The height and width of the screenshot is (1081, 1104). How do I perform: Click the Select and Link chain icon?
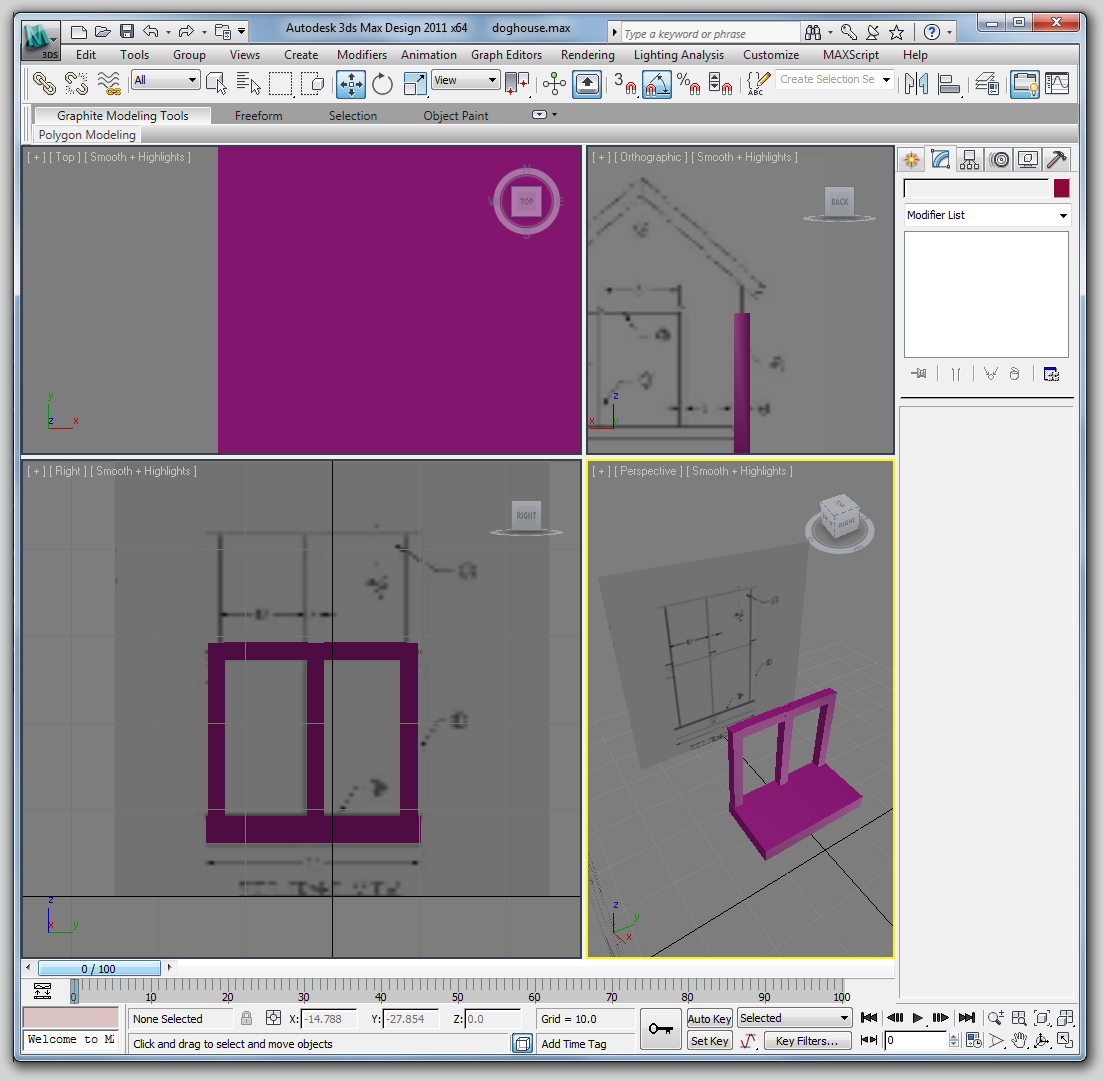44,84
